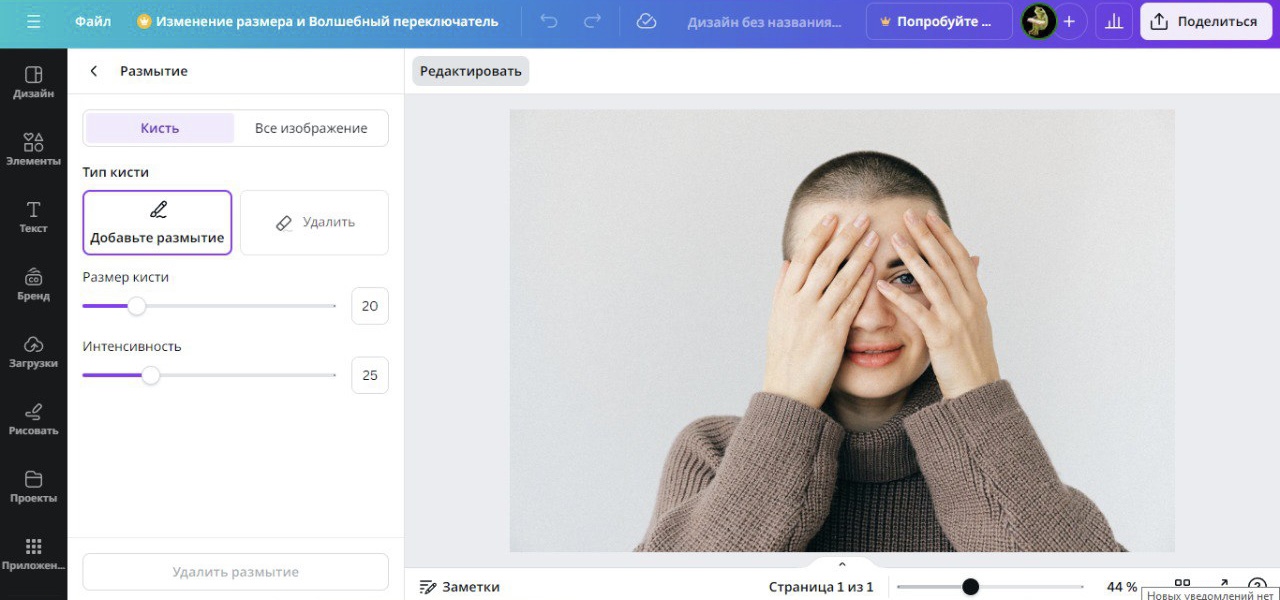Adjust the Размер кисти slider
Screen dimensions: 1280x600
click(137, 306)
